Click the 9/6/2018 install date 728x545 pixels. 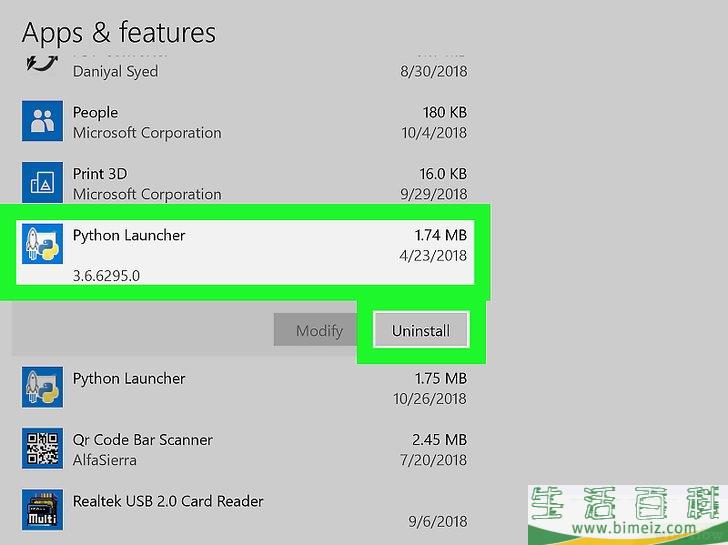click(x=438, y=521)
